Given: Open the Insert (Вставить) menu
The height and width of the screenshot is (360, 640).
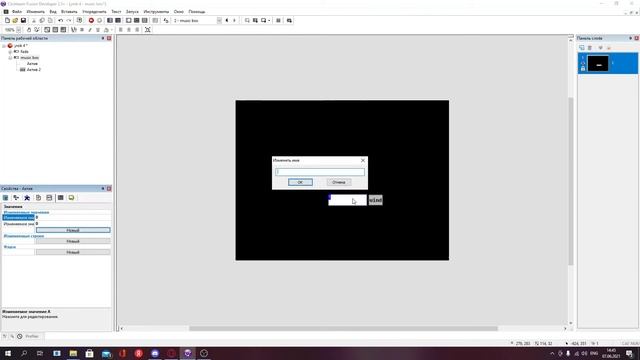Looking at the screenshot, I should (x=69, y=12).
